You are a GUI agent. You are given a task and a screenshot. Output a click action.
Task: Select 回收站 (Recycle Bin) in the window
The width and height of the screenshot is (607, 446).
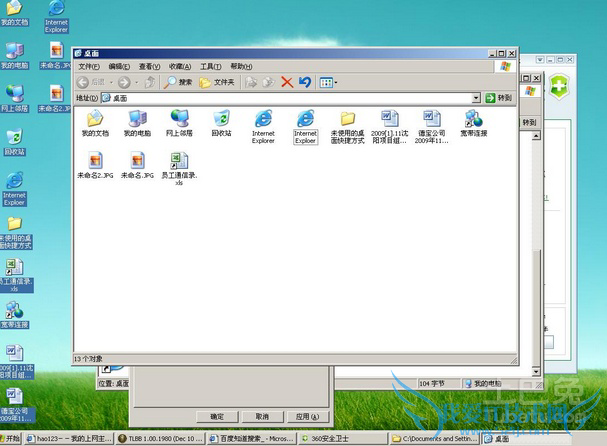(221, 123)
